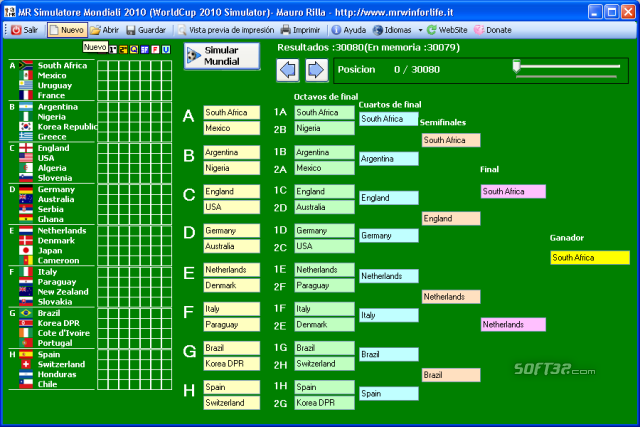640x427 pixels.
Task: Click the Brazil flag in group G
Action: point(26,313)
